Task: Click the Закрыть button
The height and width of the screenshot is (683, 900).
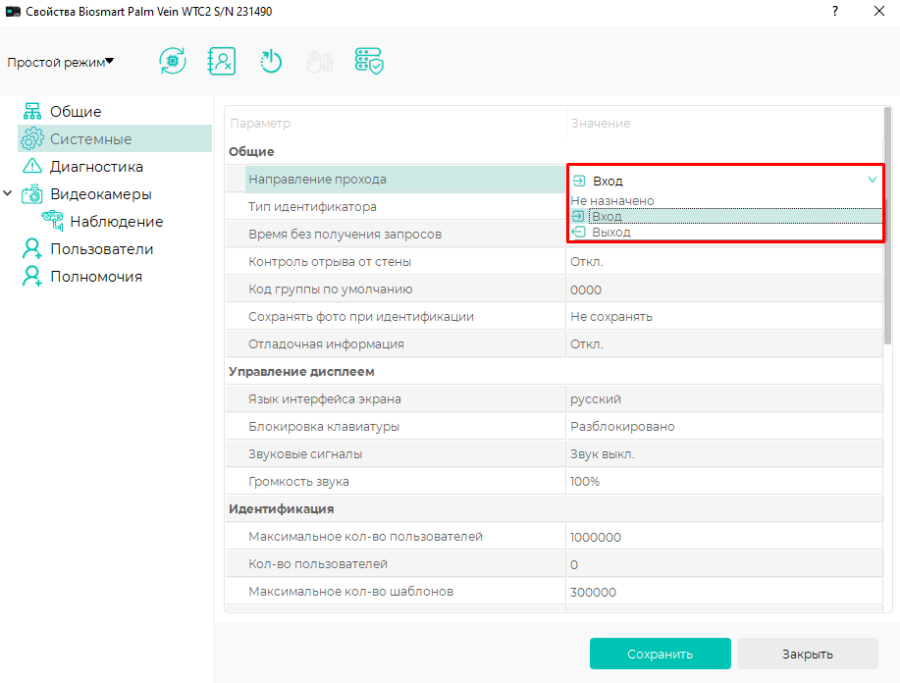Action: click(807, 654)
